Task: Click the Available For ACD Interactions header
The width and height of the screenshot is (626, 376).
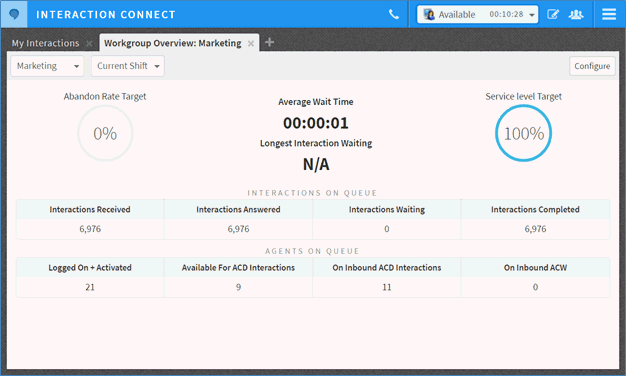Action: click(x=238, y=267)
